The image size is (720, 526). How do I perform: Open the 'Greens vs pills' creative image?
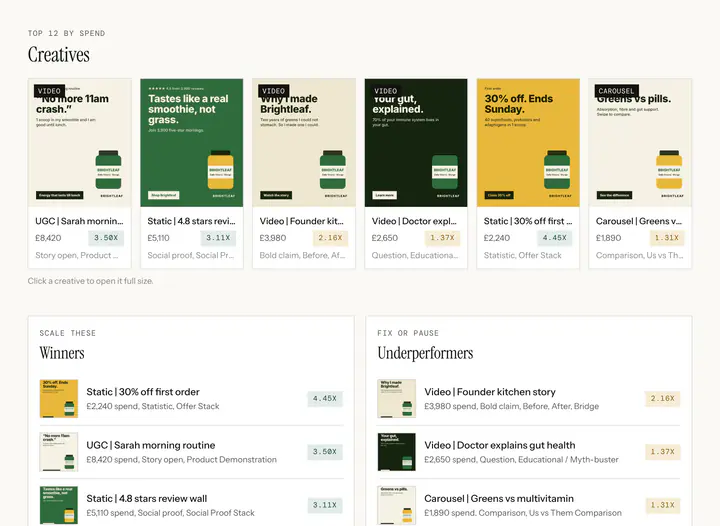(640, 143)
